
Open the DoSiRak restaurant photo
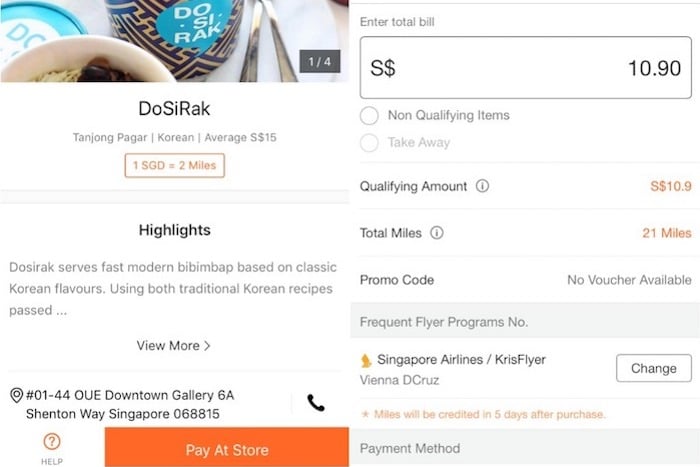[174, 41]
